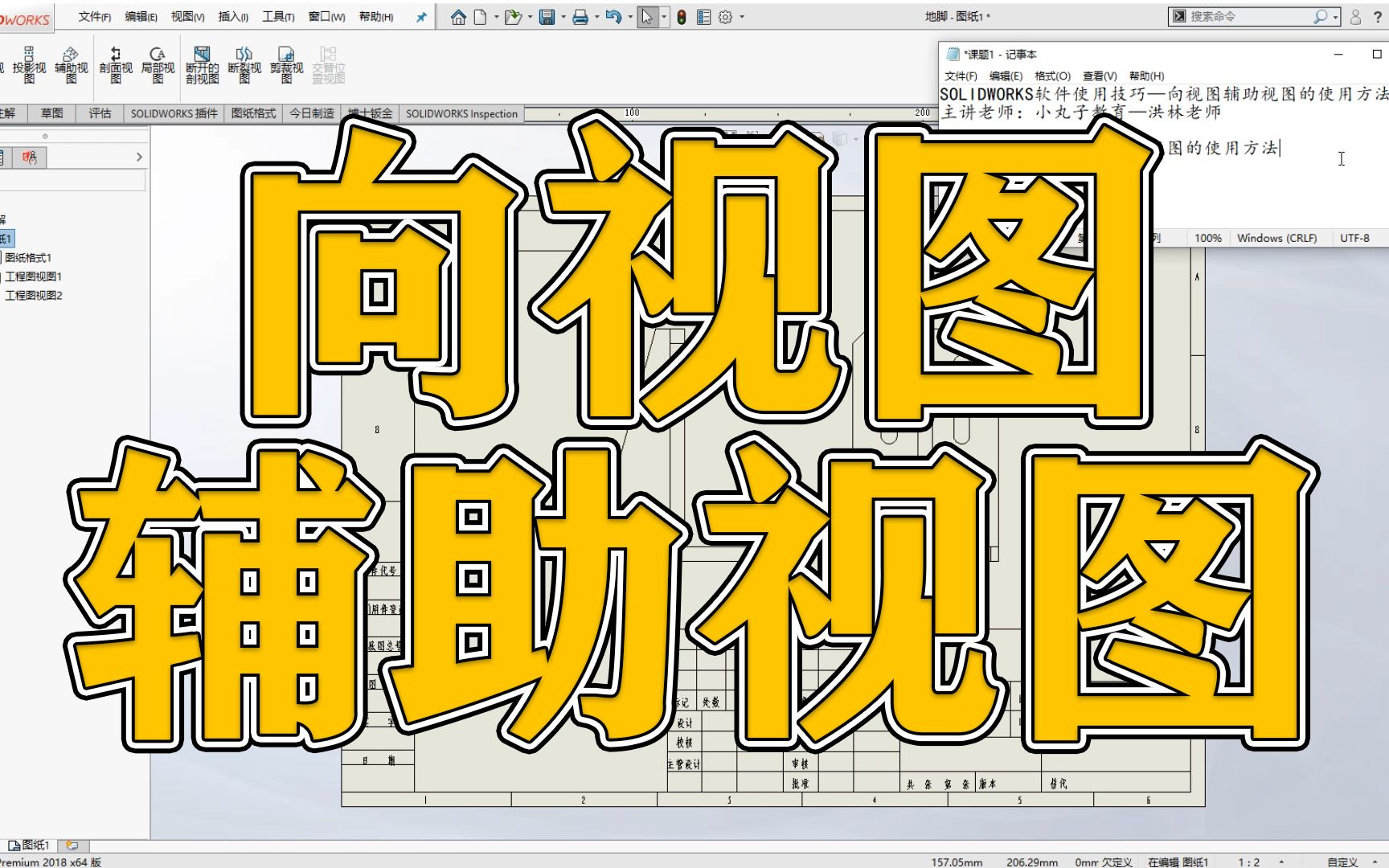Pin the menu bar with pushpin icon
Screen dimensions: 1389x868
pos(421,17)
